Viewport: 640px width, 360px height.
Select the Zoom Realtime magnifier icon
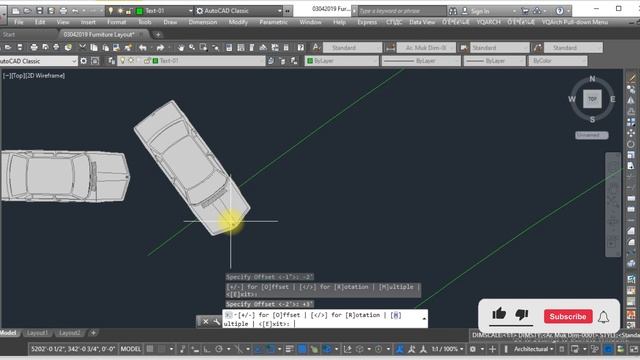192,48
